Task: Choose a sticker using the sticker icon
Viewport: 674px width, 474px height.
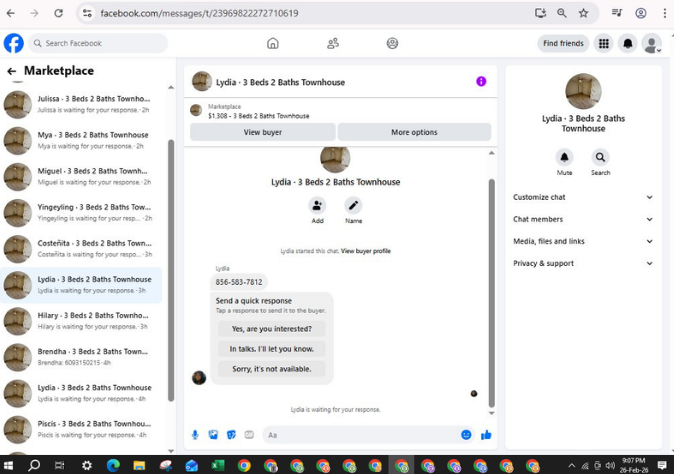Action: click(x=231, y=435)
